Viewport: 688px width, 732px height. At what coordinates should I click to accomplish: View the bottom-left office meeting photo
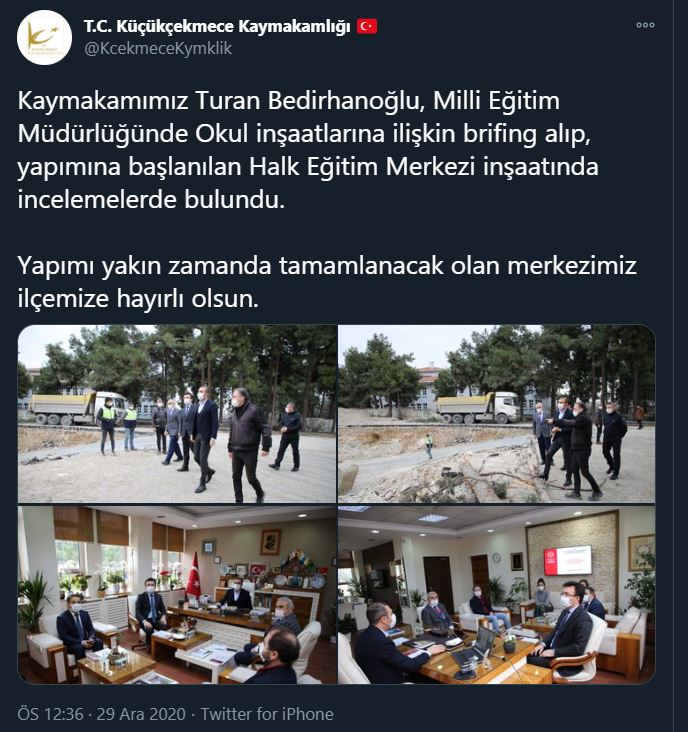[177, 594]
